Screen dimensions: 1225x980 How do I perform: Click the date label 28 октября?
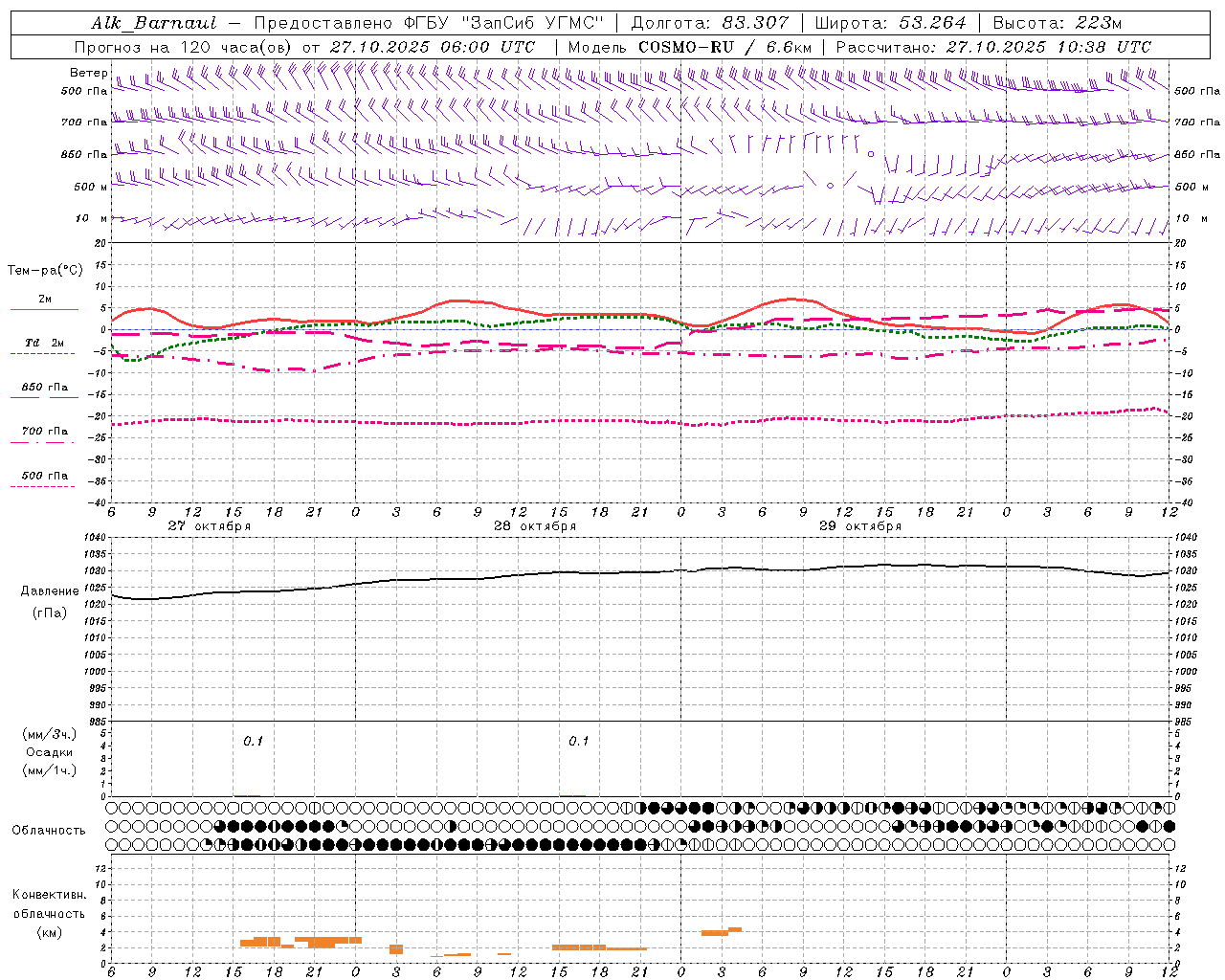[535, 526]
